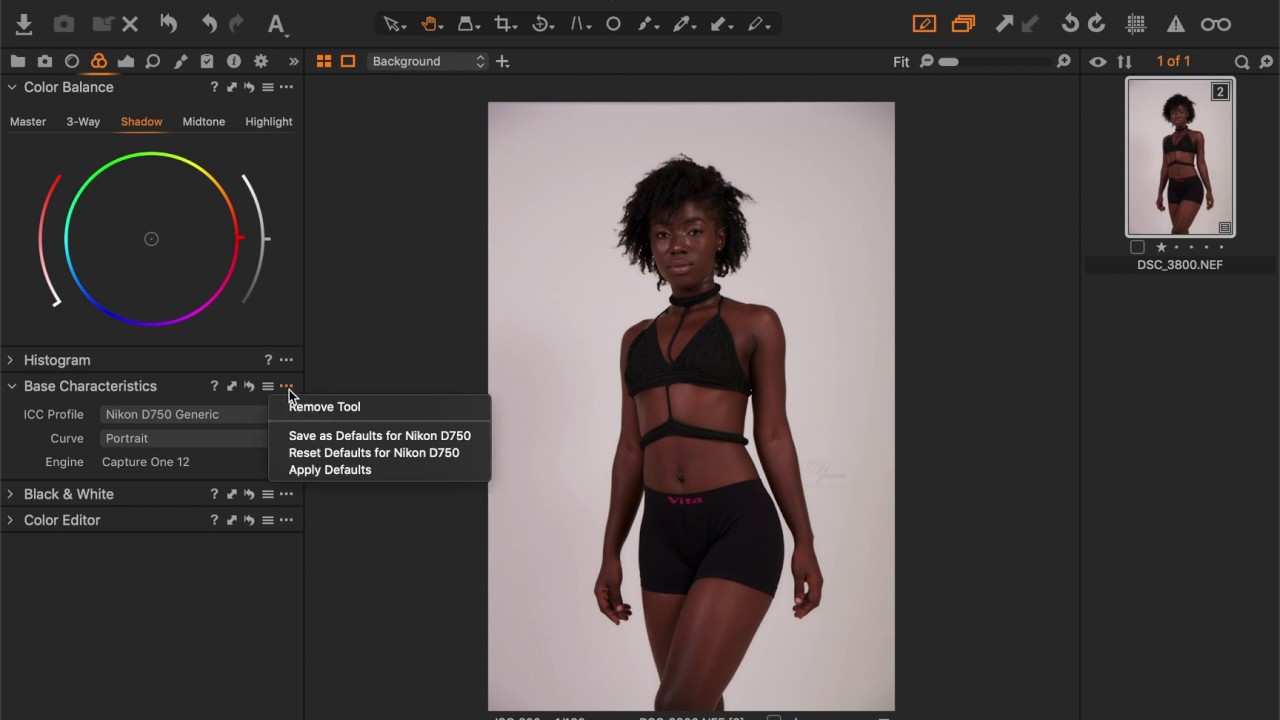Select the Keystone tool

(x=580, y=24)
